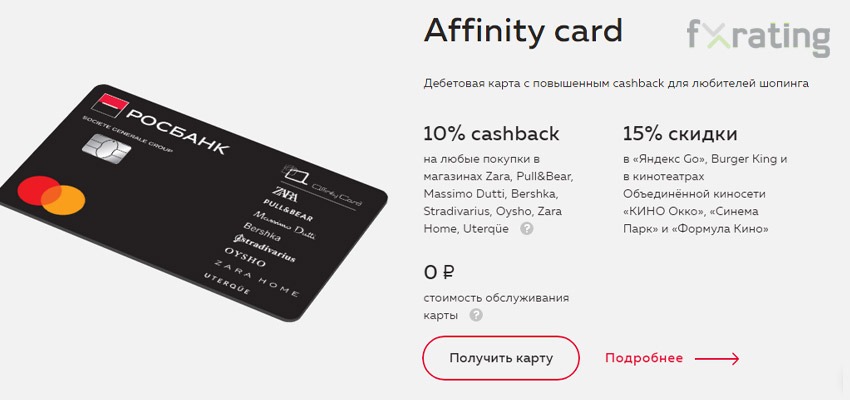Click the Affinity Card emblem on card

[321, 185]
